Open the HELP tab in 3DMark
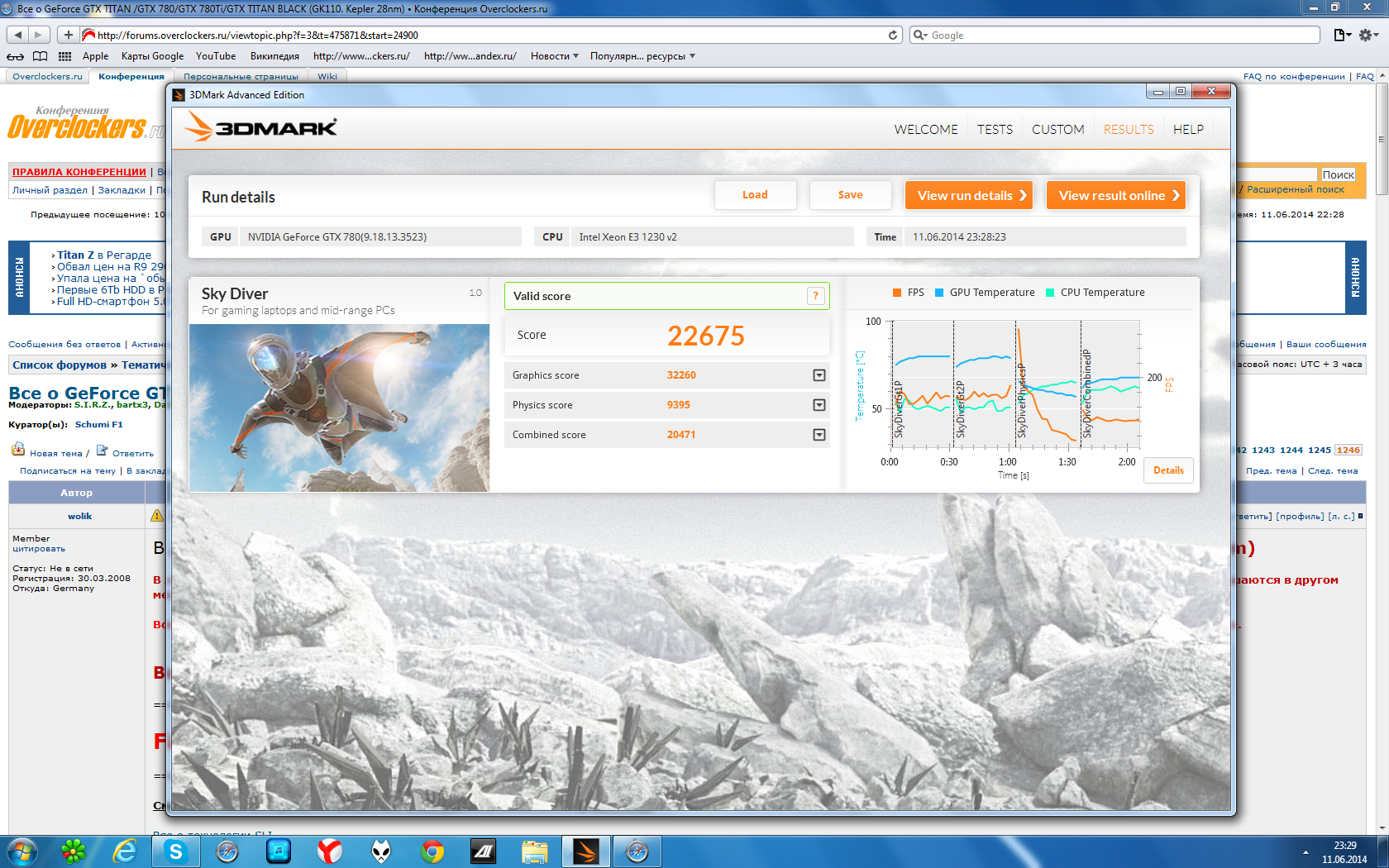This screenshot has height=868, width=1389. tap(1188, 130)
